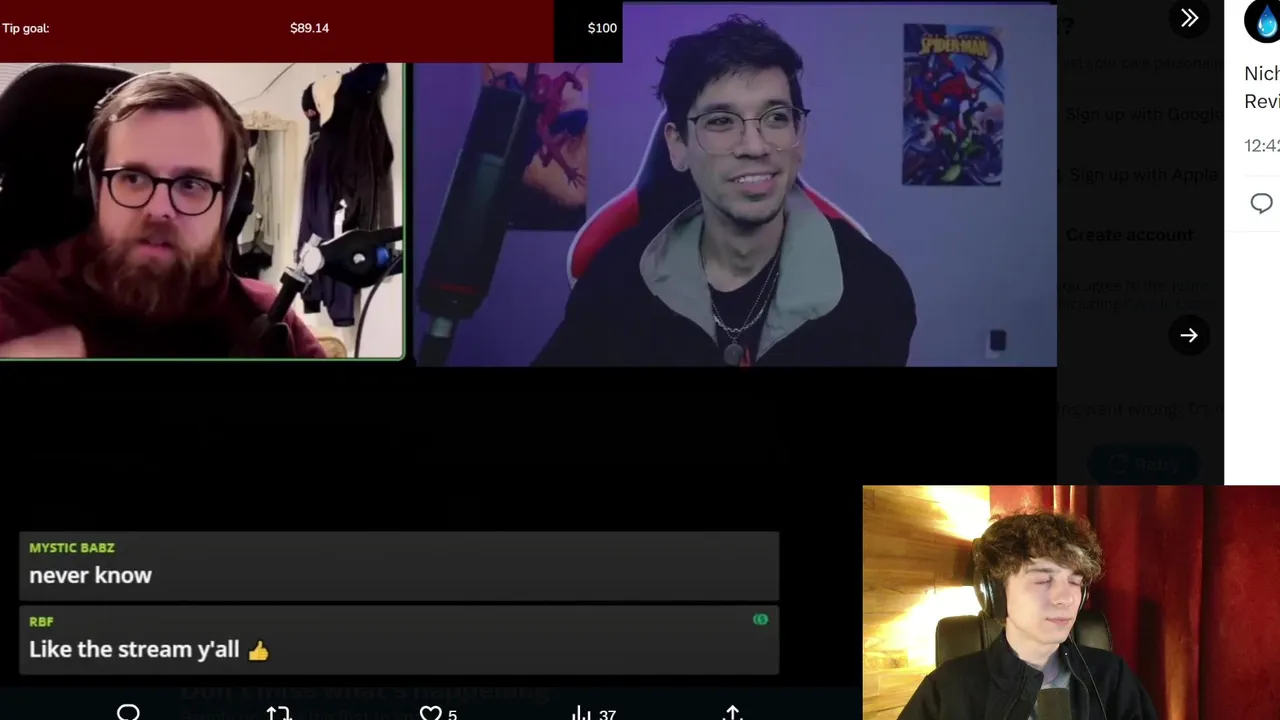Click the MYSTIC BABZ username
Screen dimensions: 1280x720
72,548
